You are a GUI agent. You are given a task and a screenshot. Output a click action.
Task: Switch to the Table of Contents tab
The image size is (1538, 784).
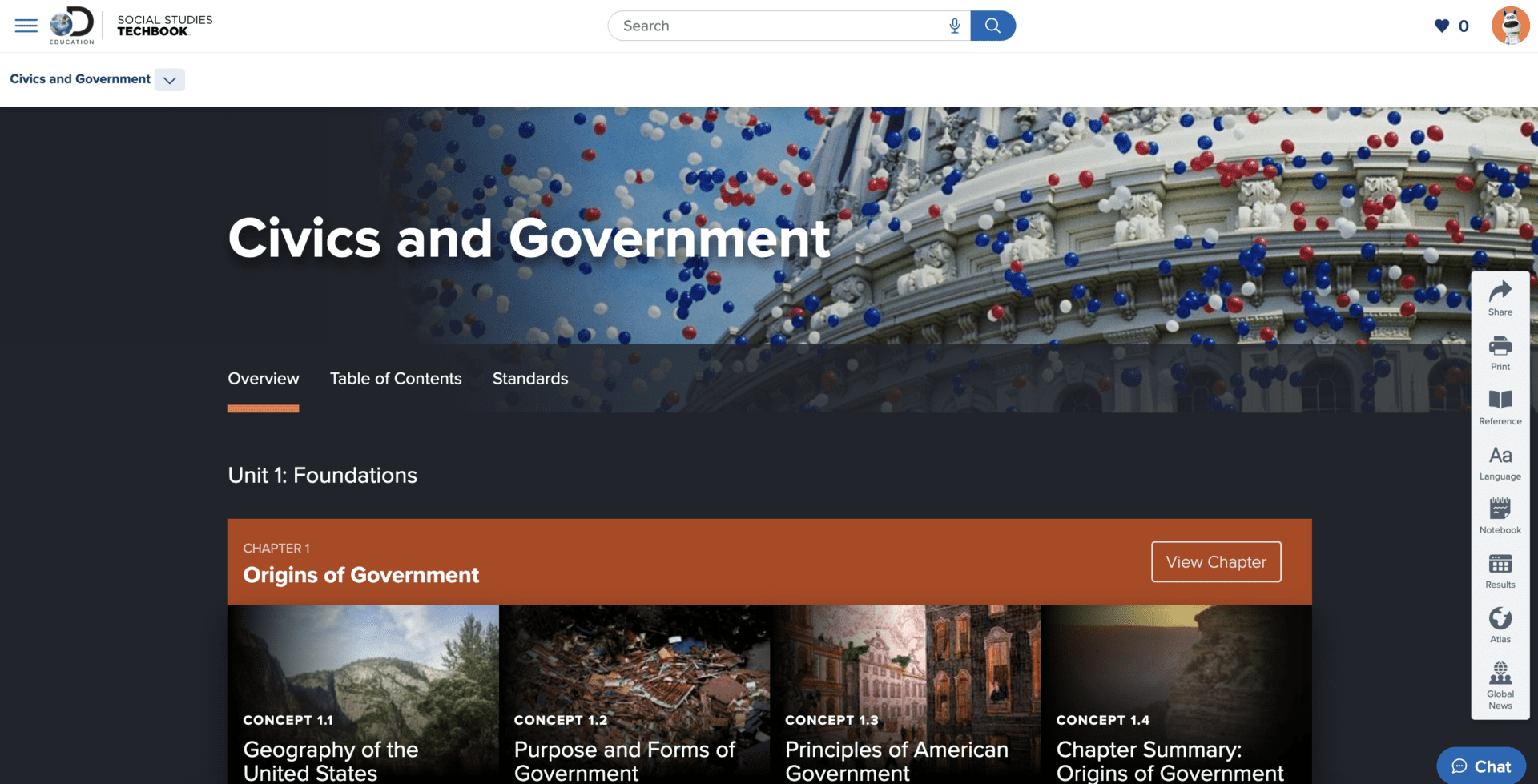point(396,378)
